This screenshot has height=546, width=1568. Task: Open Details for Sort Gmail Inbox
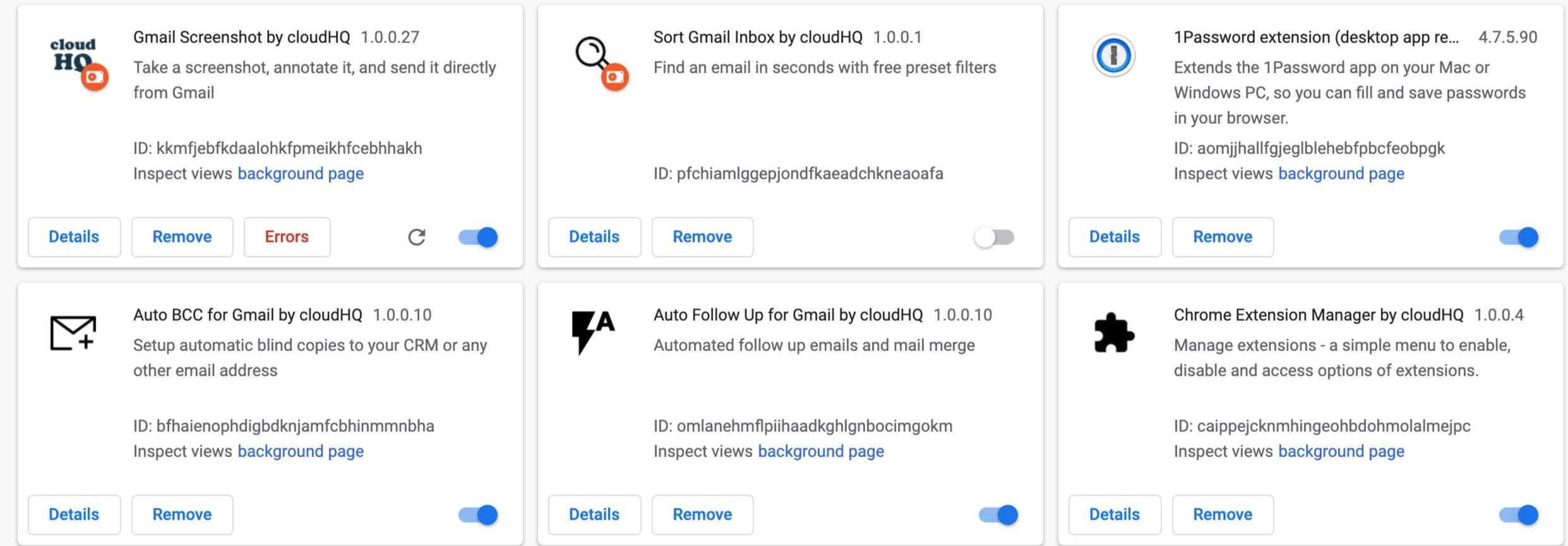[x=594, y=237]
